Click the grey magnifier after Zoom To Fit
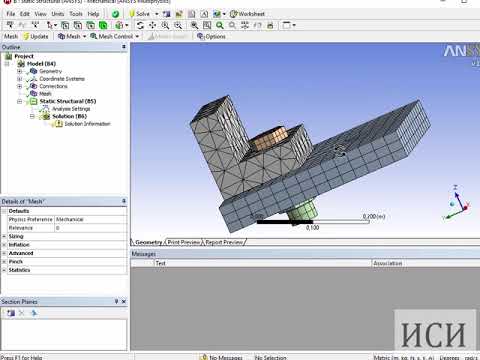Image resolution: width=480 pixels, height=360 pixels. 232,25
